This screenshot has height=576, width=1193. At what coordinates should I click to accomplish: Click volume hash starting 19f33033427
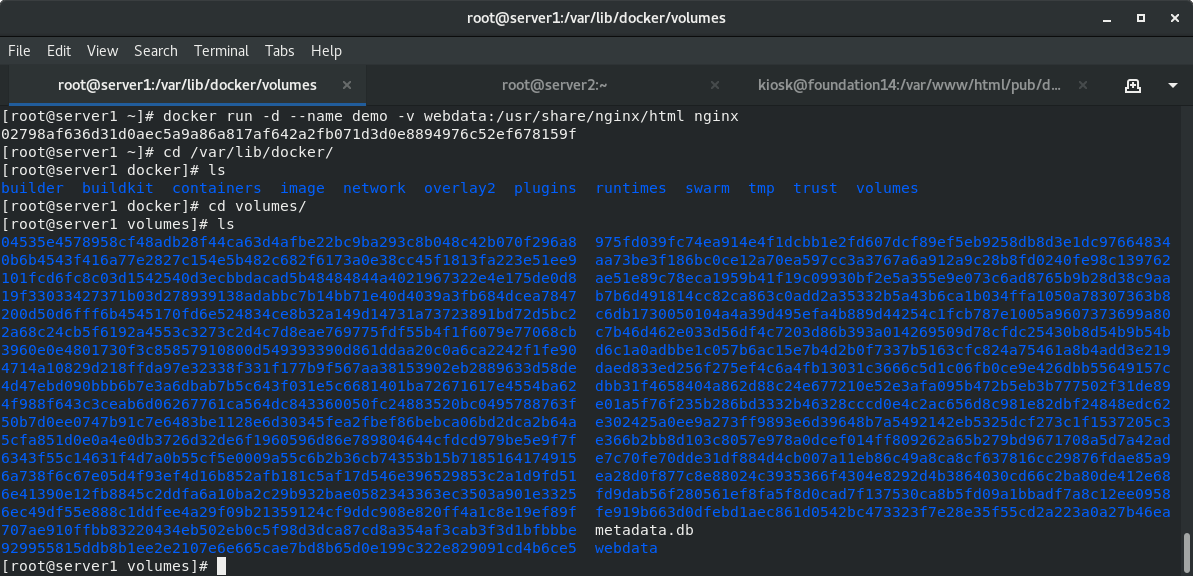[289, 296]
